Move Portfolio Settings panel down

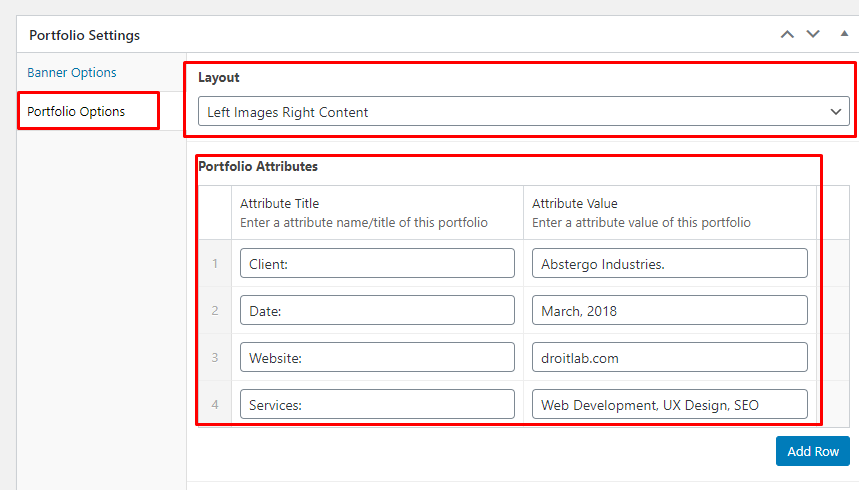click(x=813, y=34)
